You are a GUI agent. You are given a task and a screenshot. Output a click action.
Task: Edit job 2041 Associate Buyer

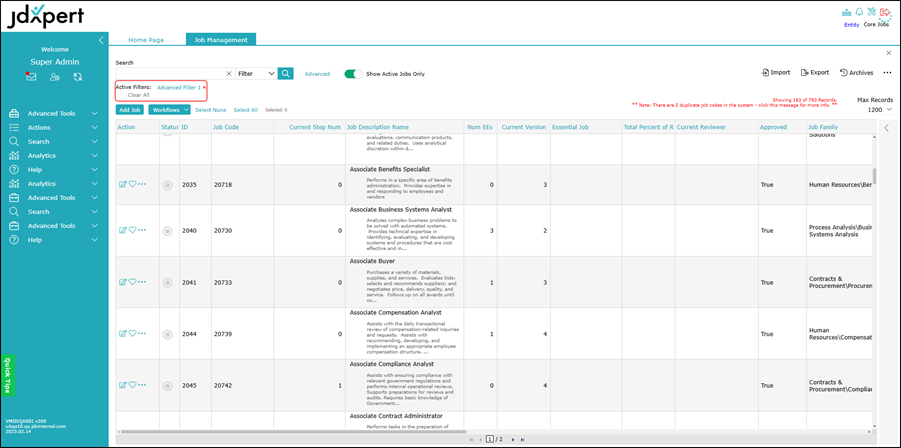click(122, 282)
